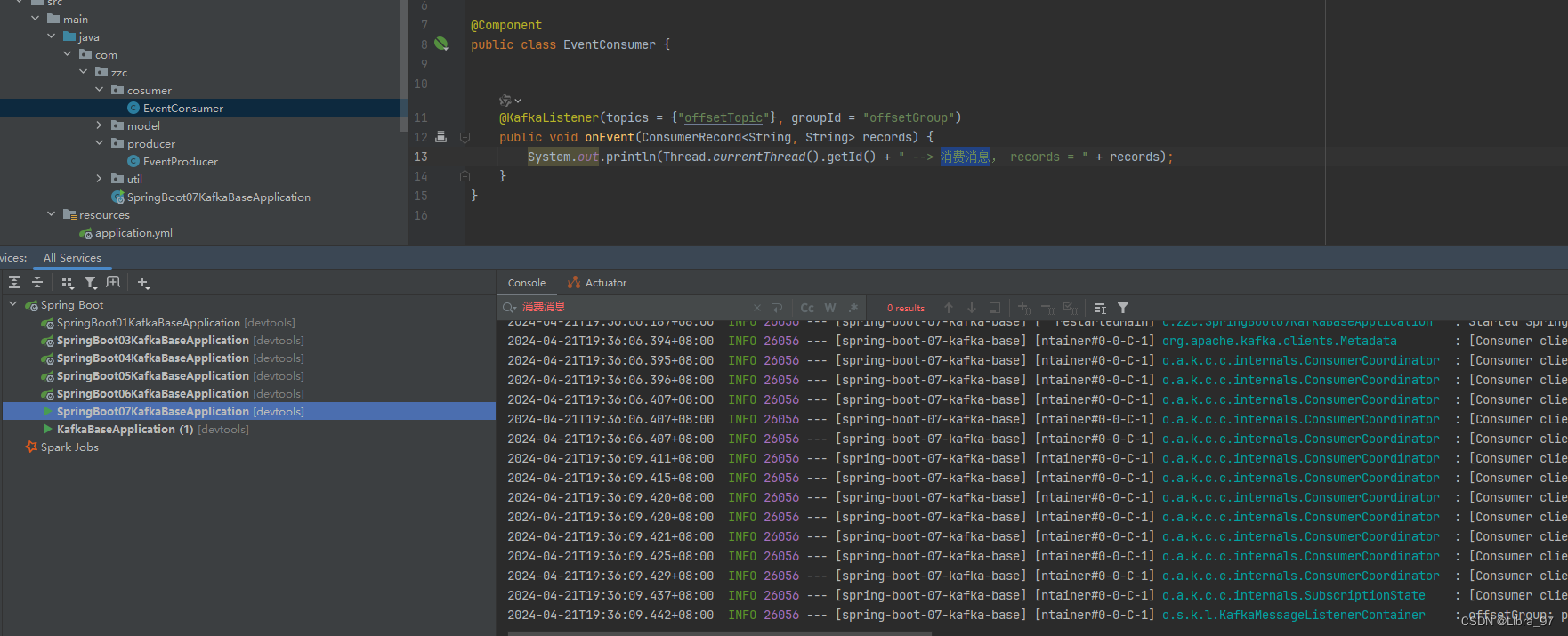Toggle Words (W) option in console search

pos(830,308)
